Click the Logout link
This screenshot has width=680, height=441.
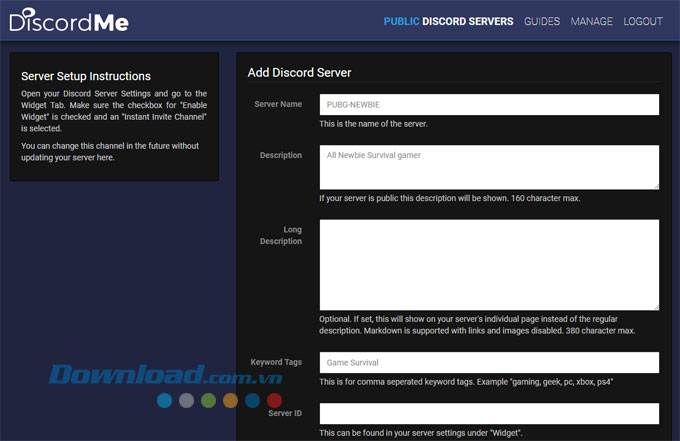point(643,21)
